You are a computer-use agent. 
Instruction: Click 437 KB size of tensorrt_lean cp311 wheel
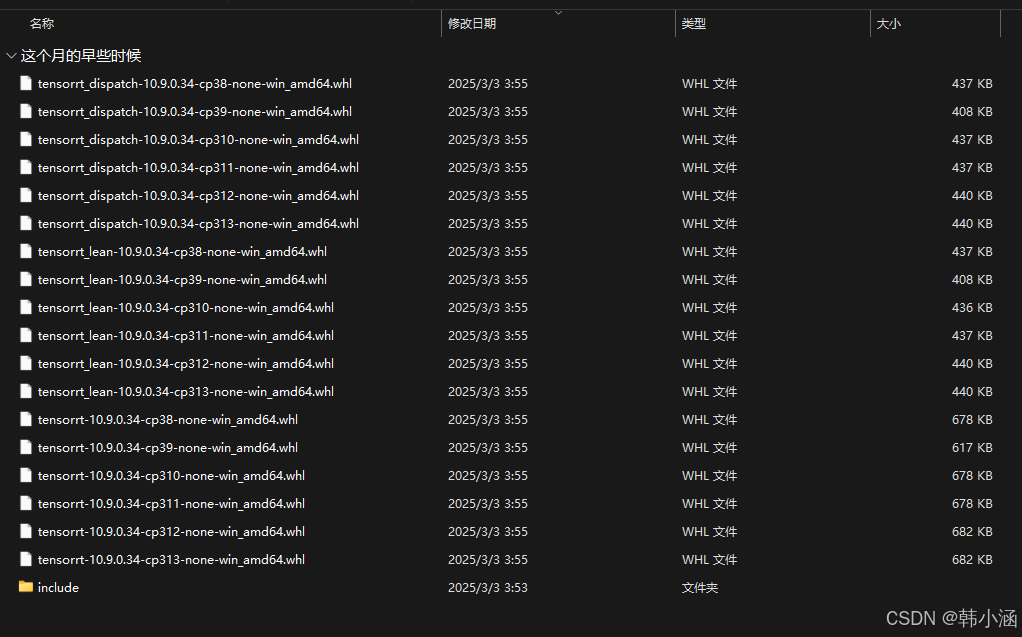point(972,336)
